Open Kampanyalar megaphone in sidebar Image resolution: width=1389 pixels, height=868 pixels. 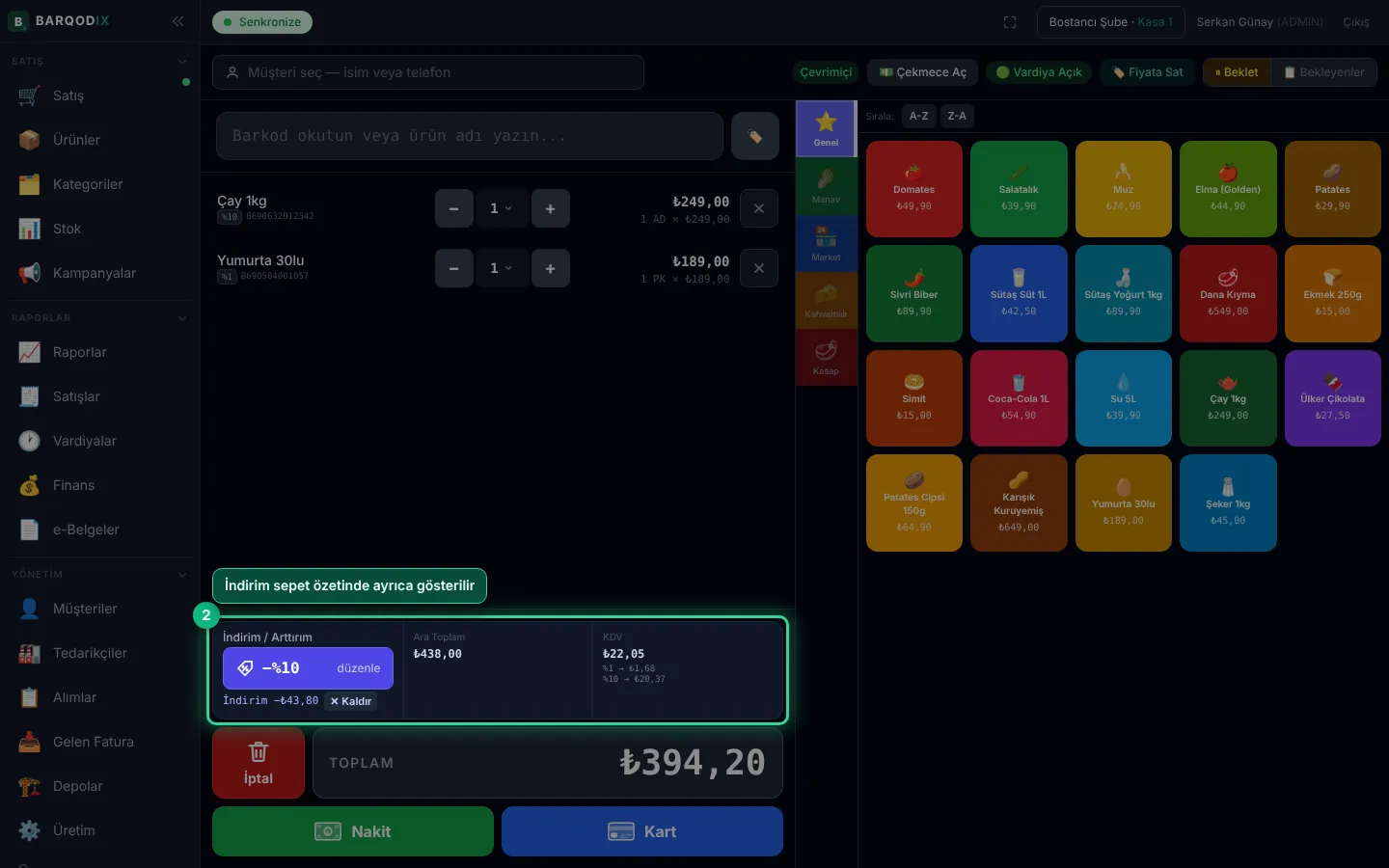point(30,273)
